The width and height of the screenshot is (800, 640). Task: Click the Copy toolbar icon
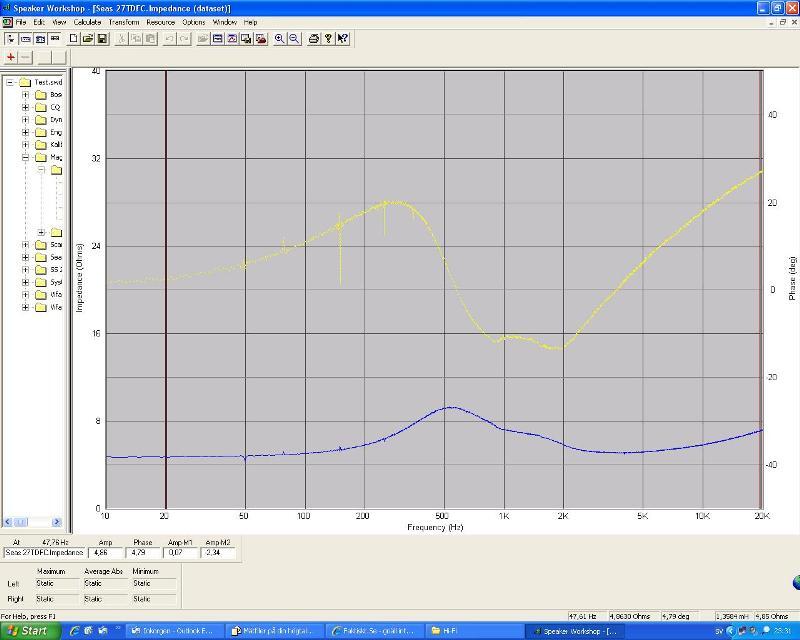point(136,39)
